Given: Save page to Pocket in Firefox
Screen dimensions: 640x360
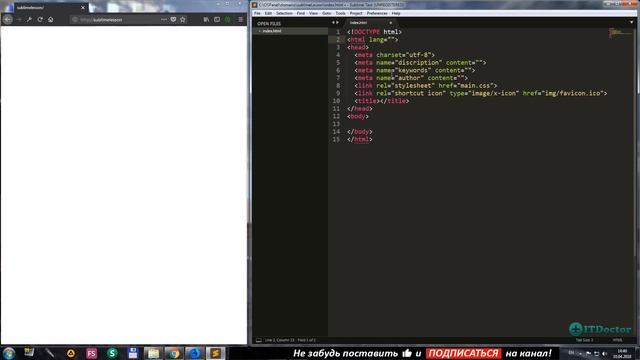Looking at the screenshot, I should click(x=173, y=19).
